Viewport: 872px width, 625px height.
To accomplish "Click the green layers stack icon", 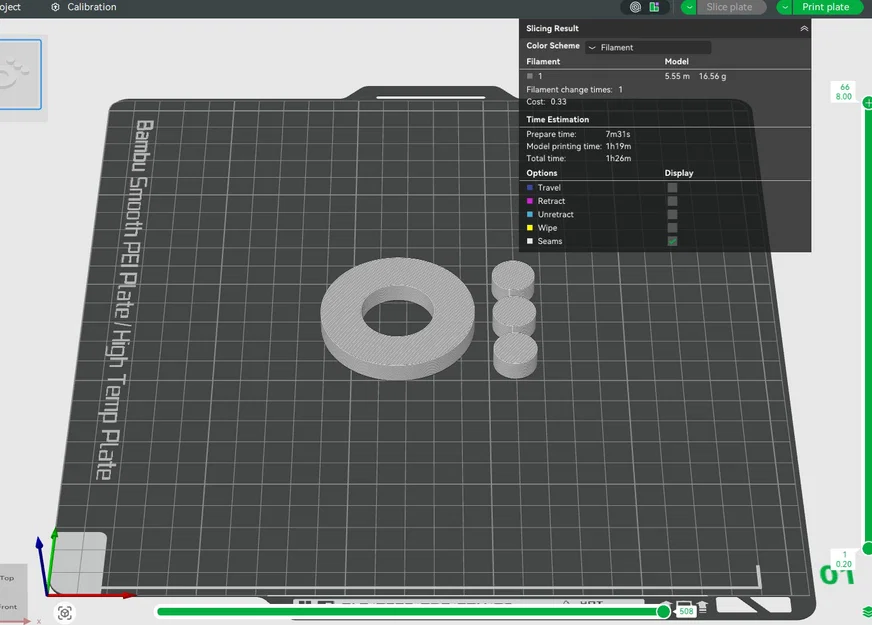I will [x=867, y=612].
